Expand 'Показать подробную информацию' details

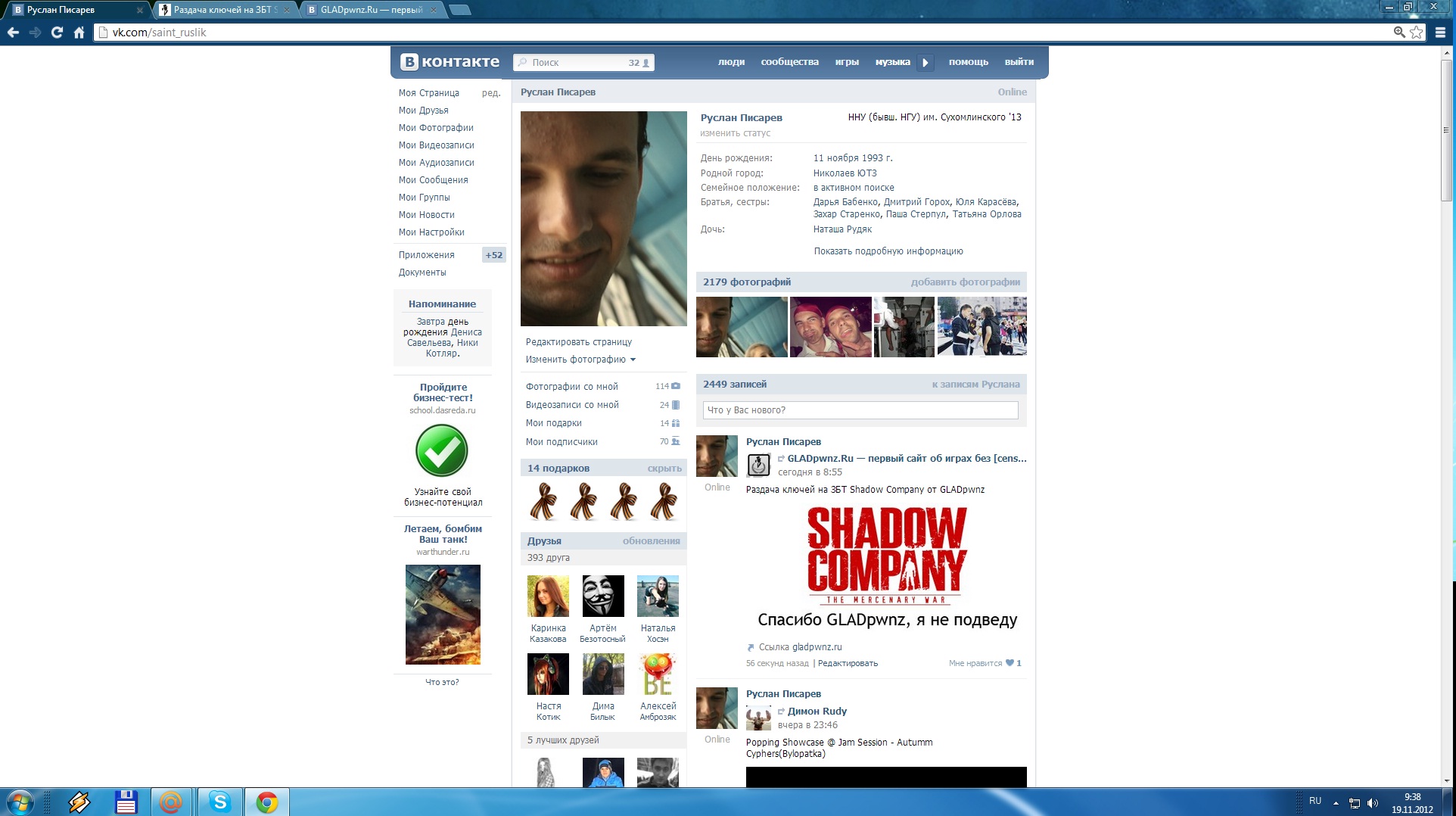point(888,251)
